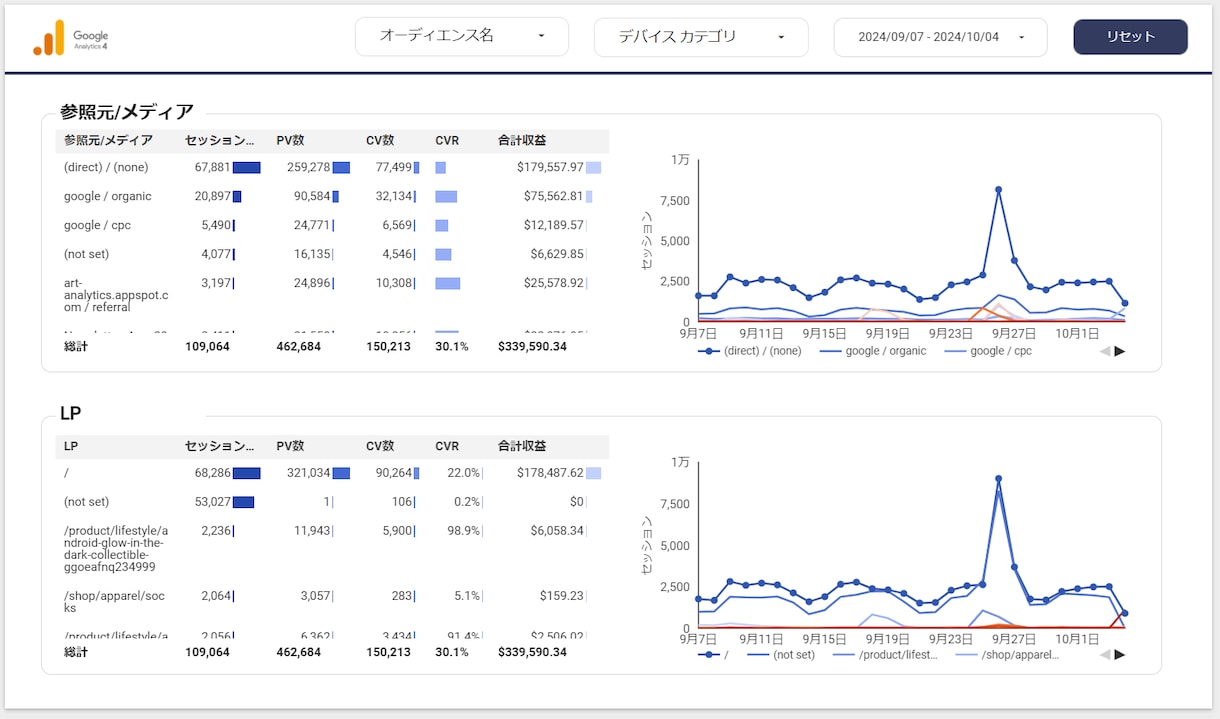This screenshot has width=1220, height=719.
Task: Click the 参照元/メディア section title
Action: (126, 112)
